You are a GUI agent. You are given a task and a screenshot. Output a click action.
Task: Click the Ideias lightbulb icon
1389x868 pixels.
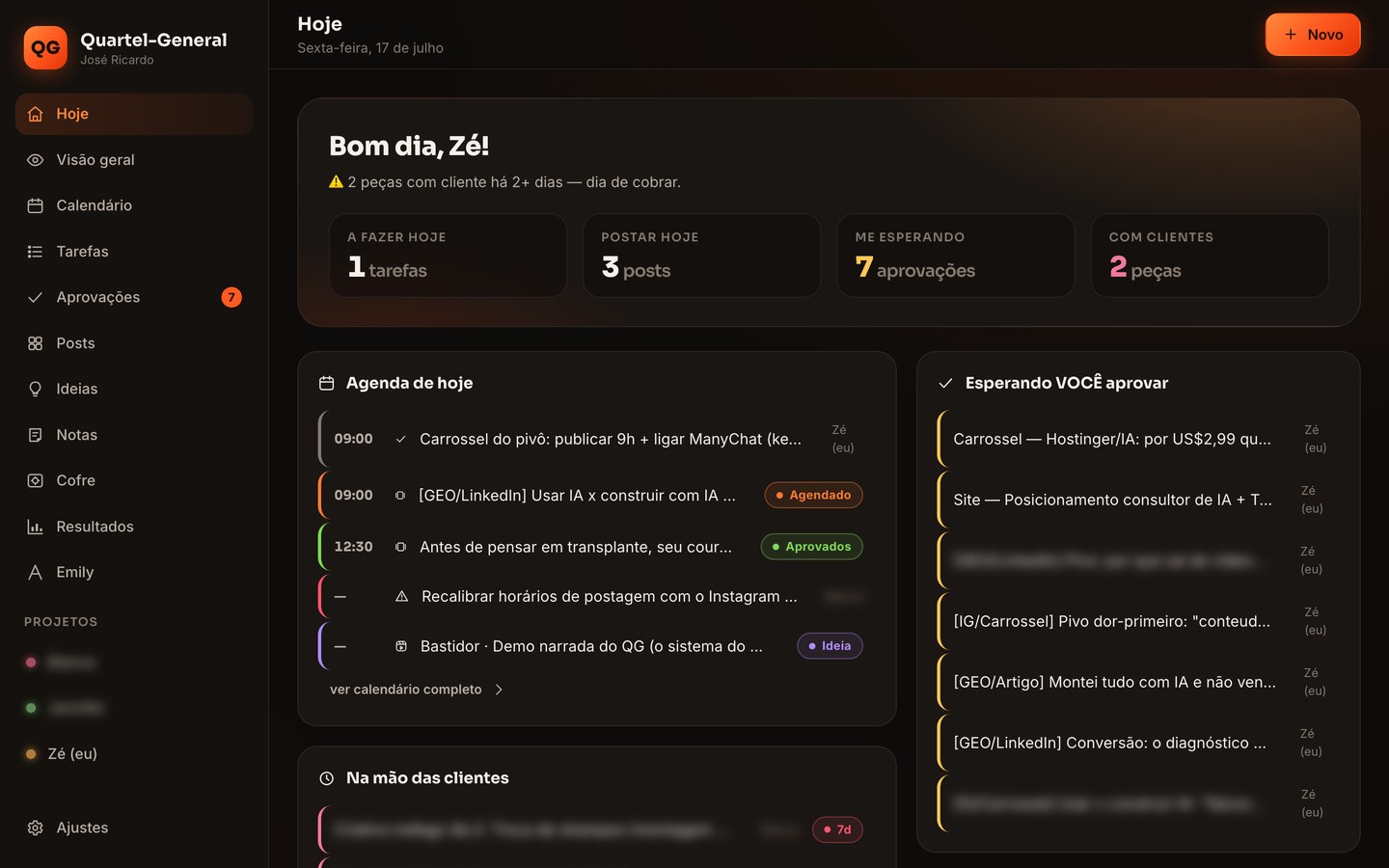pos(36,389)
